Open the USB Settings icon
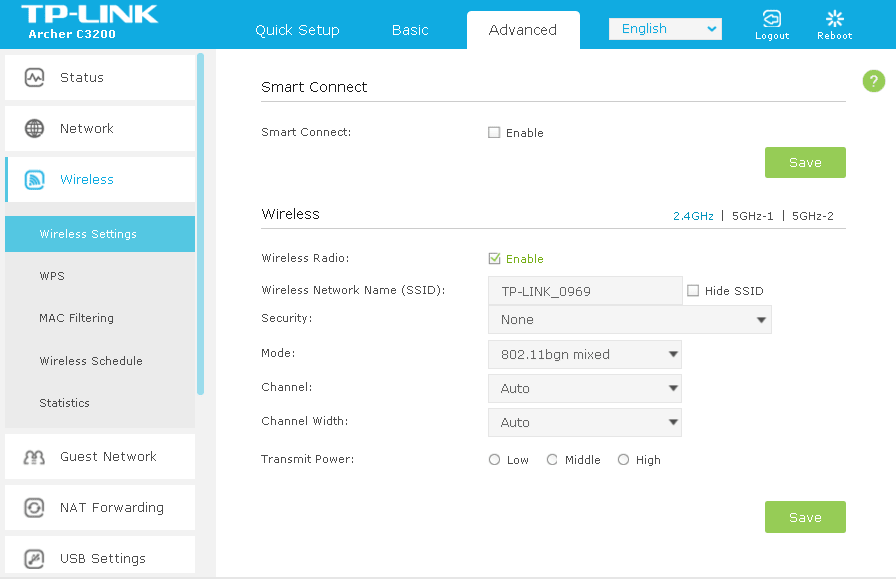The height and width of the screenshot is (579, 896). point(34,559)
